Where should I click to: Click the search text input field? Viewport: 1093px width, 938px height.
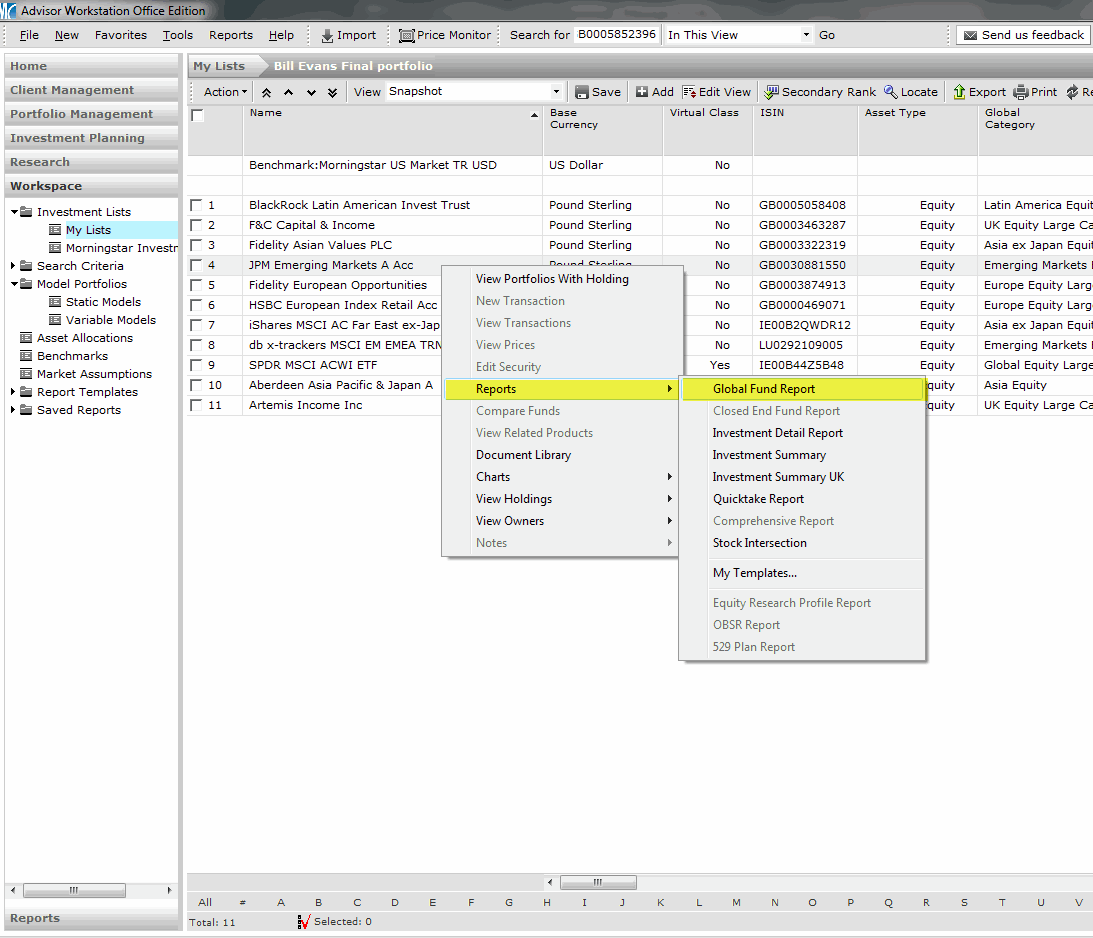pos(616,35)
